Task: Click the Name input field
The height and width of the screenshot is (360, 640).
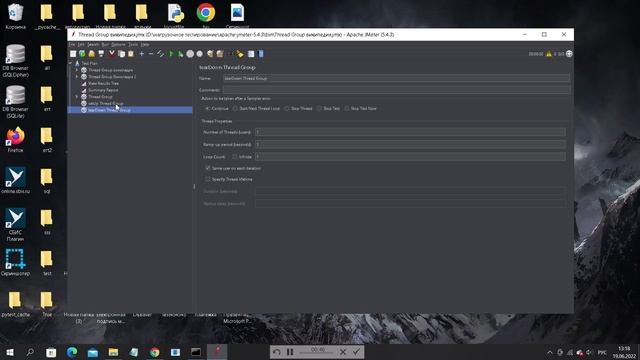Action: coord(396,78)
